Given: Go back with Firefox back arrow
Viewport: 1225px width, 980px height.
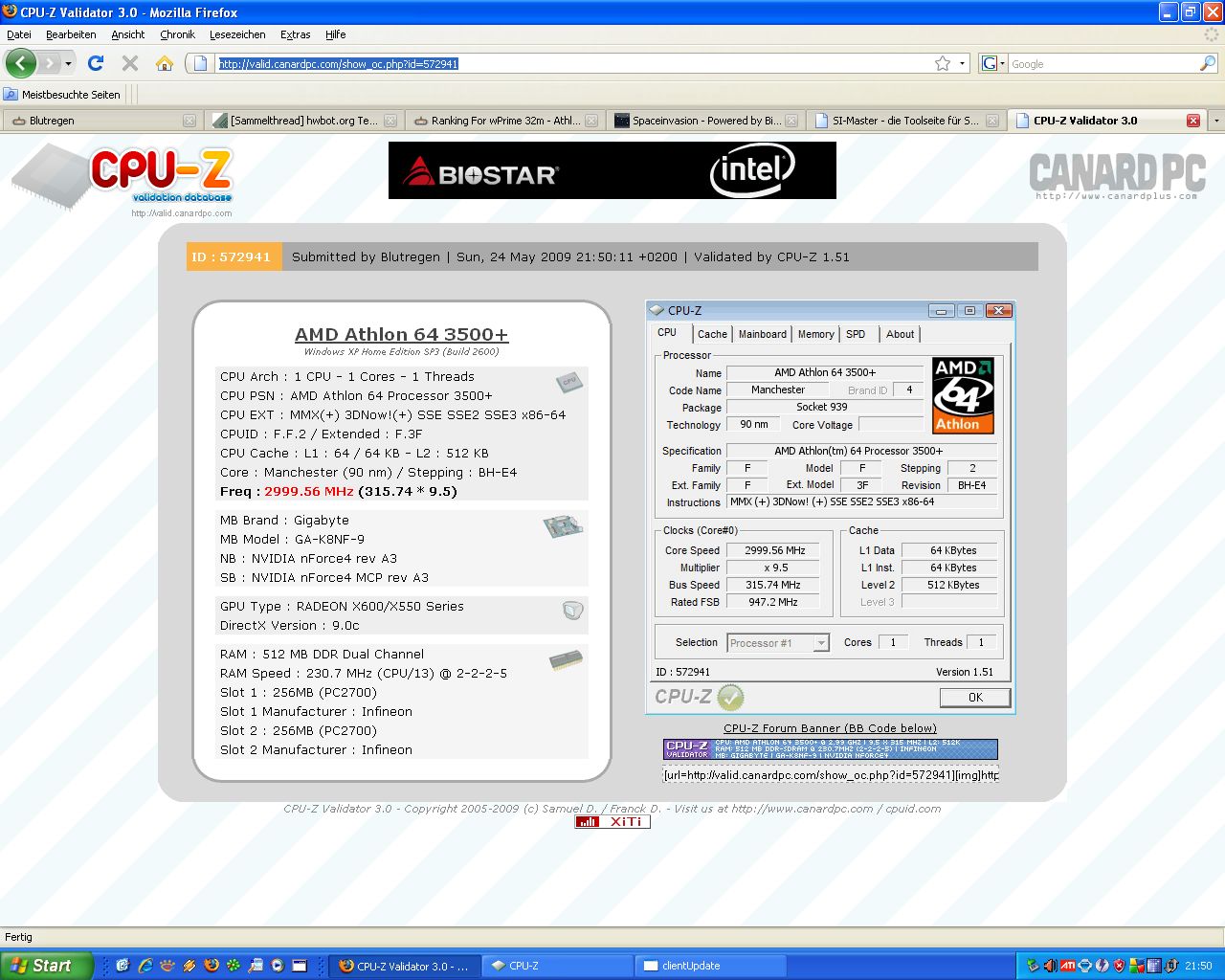Looking at the screenshot, I should [20, 63].
